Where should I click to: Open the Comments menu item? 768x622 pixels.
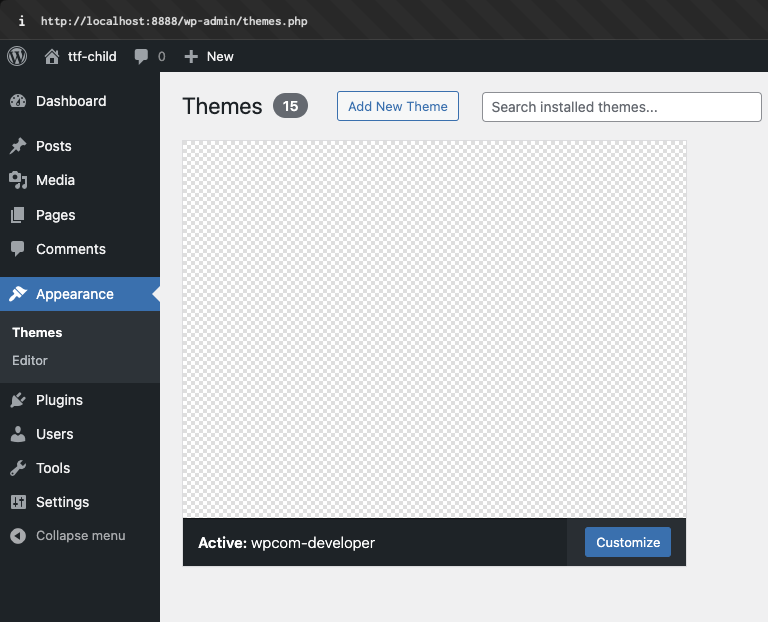[x=70, y=249]
